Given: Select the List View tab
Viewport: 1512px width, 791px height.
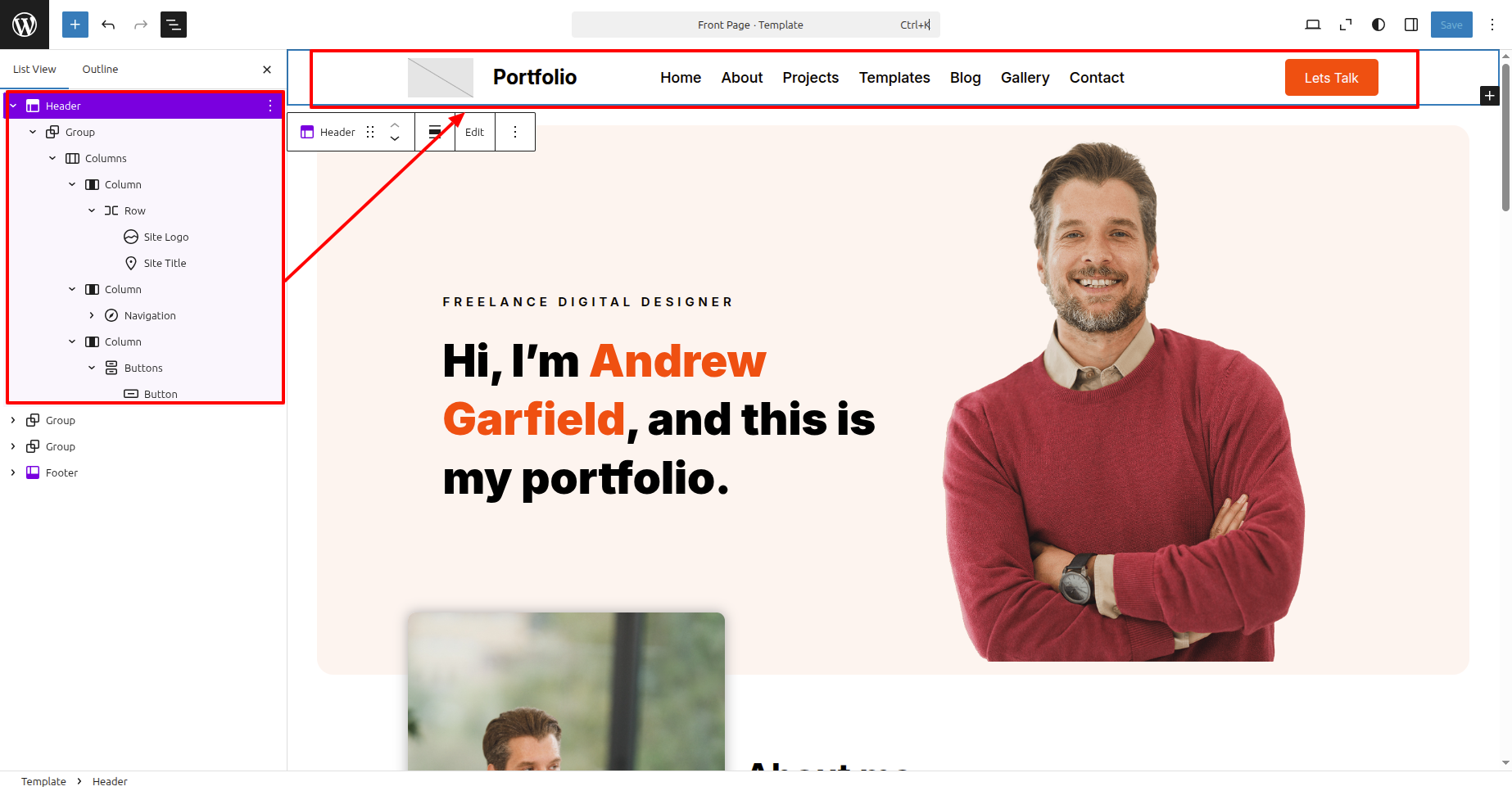Looking at the screenshot, I should (x=34, y=69).
